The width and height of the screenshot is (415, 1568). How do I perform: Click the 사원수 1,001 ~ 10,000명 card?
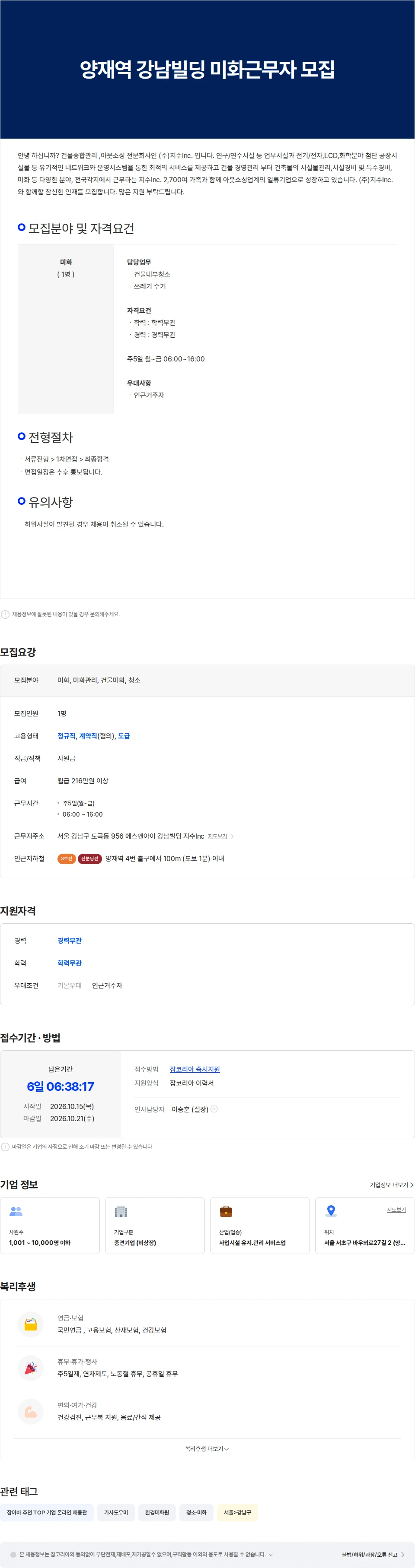pyautogui.click(x=50, y=1225)
